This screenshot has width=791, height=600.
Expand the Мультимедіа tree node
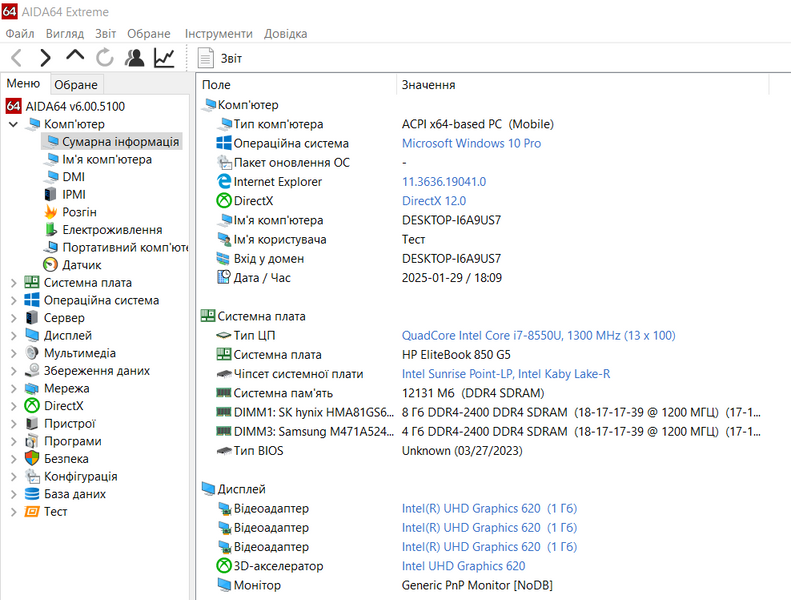pyautogui.click(x=14, y=353)
